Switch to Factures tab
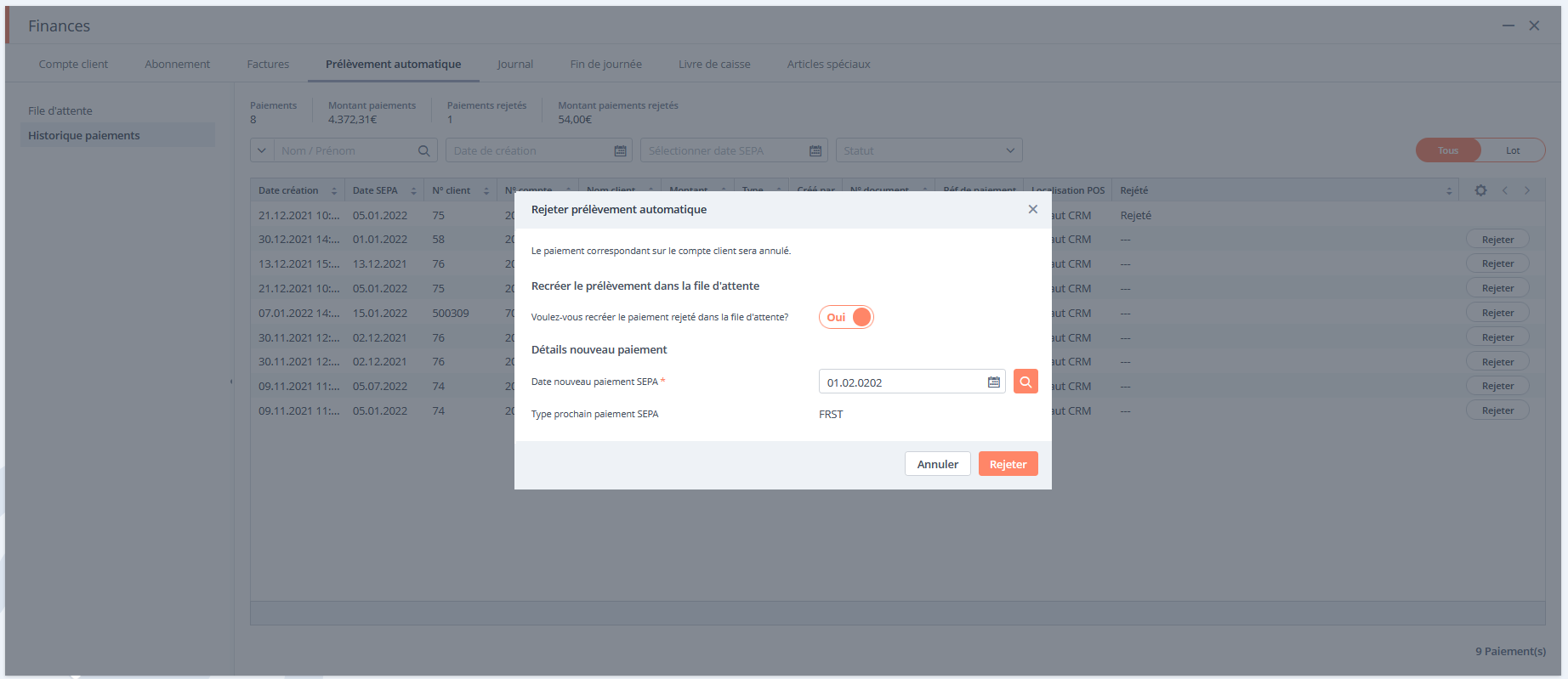The height and width of the screenshot is (679, 1568). coord(268,64)
